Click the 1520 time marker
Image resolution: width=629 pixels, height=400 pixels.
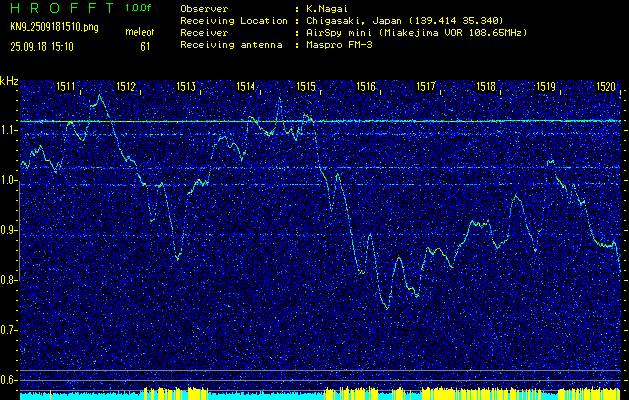pos(606,86)
